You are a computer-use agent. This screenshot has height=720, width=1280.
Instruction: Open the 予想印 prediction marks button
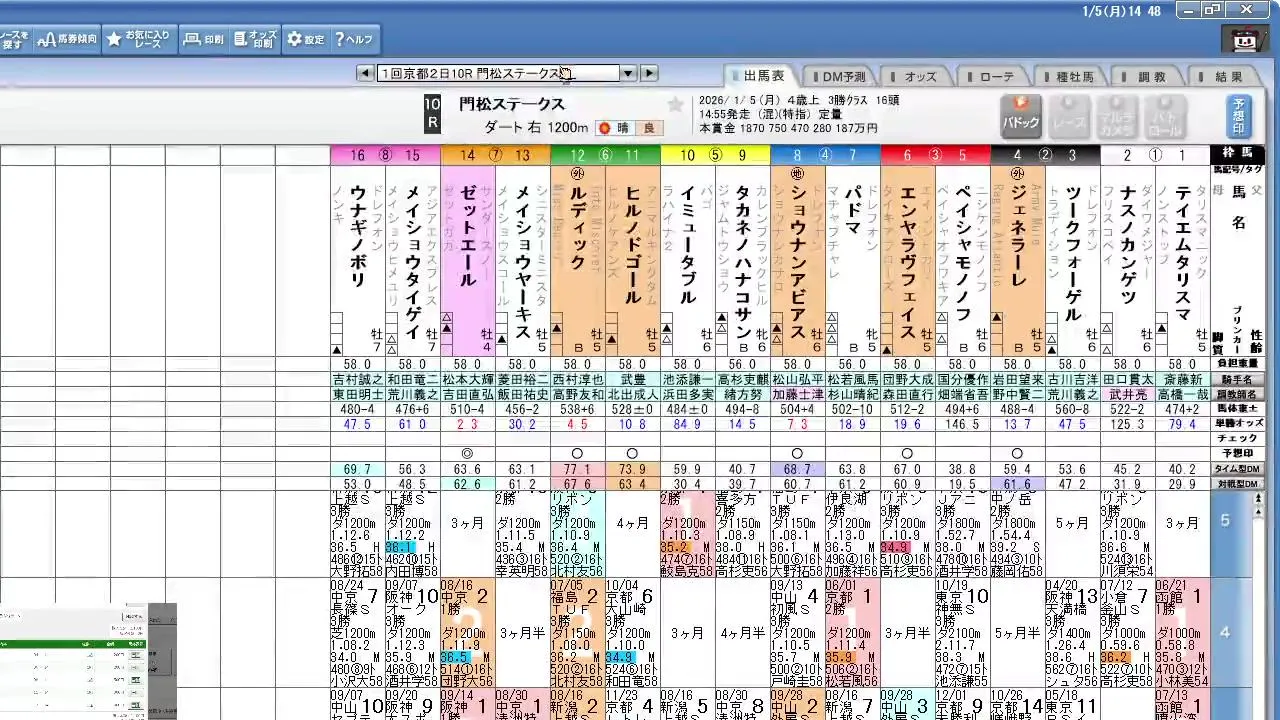coord(1238,116)
